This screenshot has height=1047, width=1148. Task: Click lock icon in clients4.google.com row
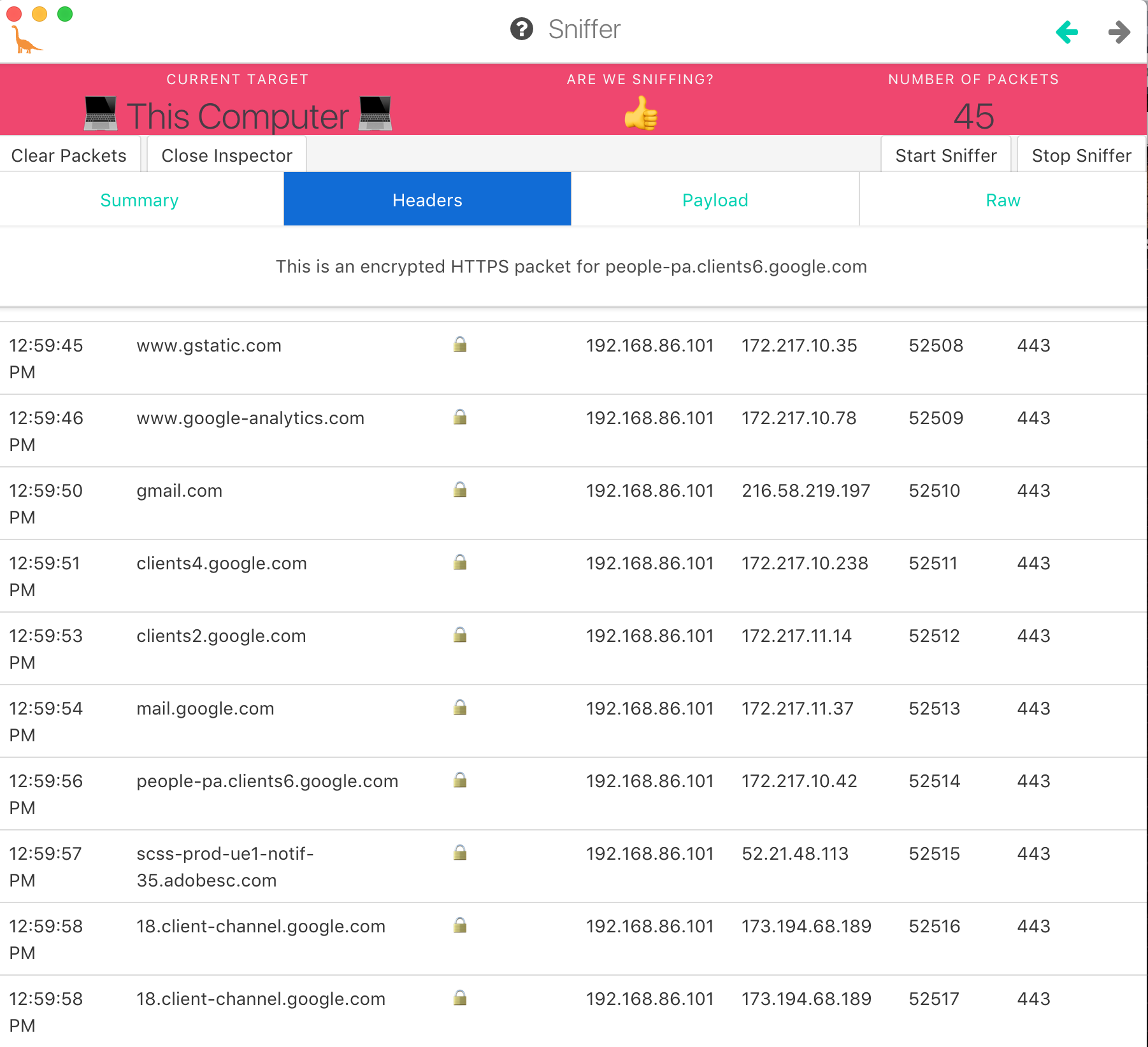(x=460, y=562)
